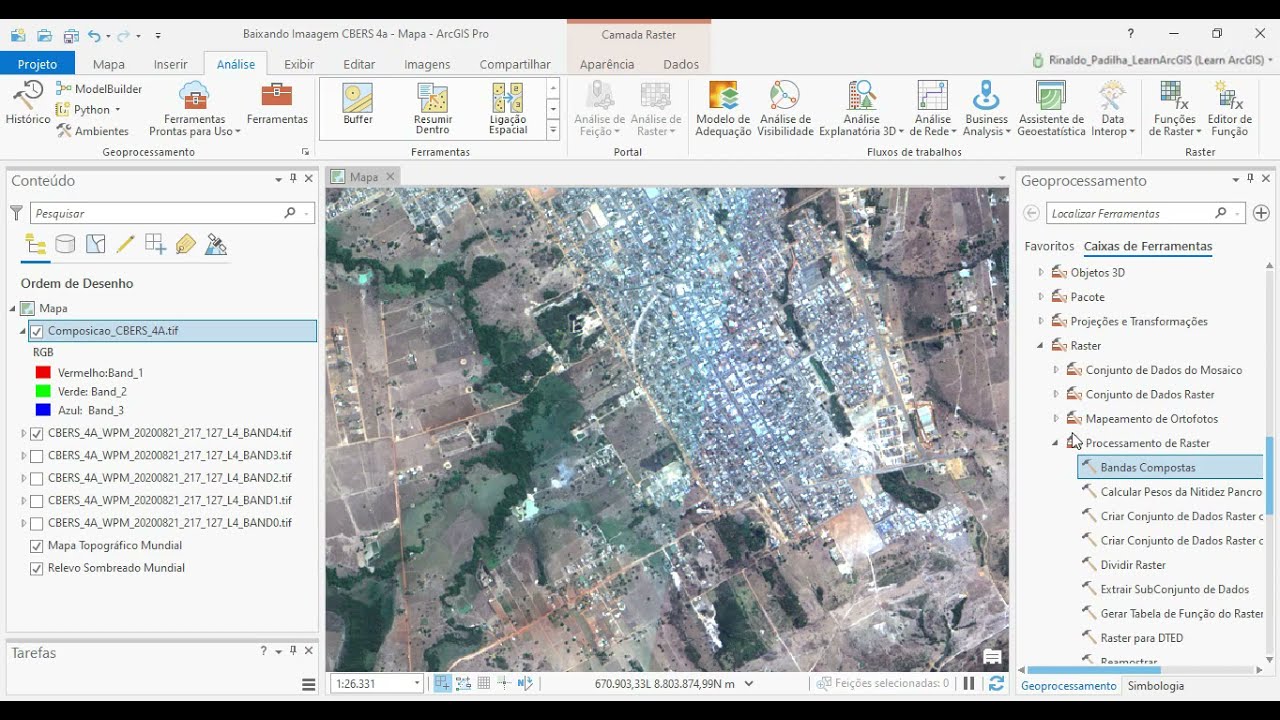Screen dimensions: 1280x720
Task: Select the Ligação Espacial tool
Action: point(508,109)
